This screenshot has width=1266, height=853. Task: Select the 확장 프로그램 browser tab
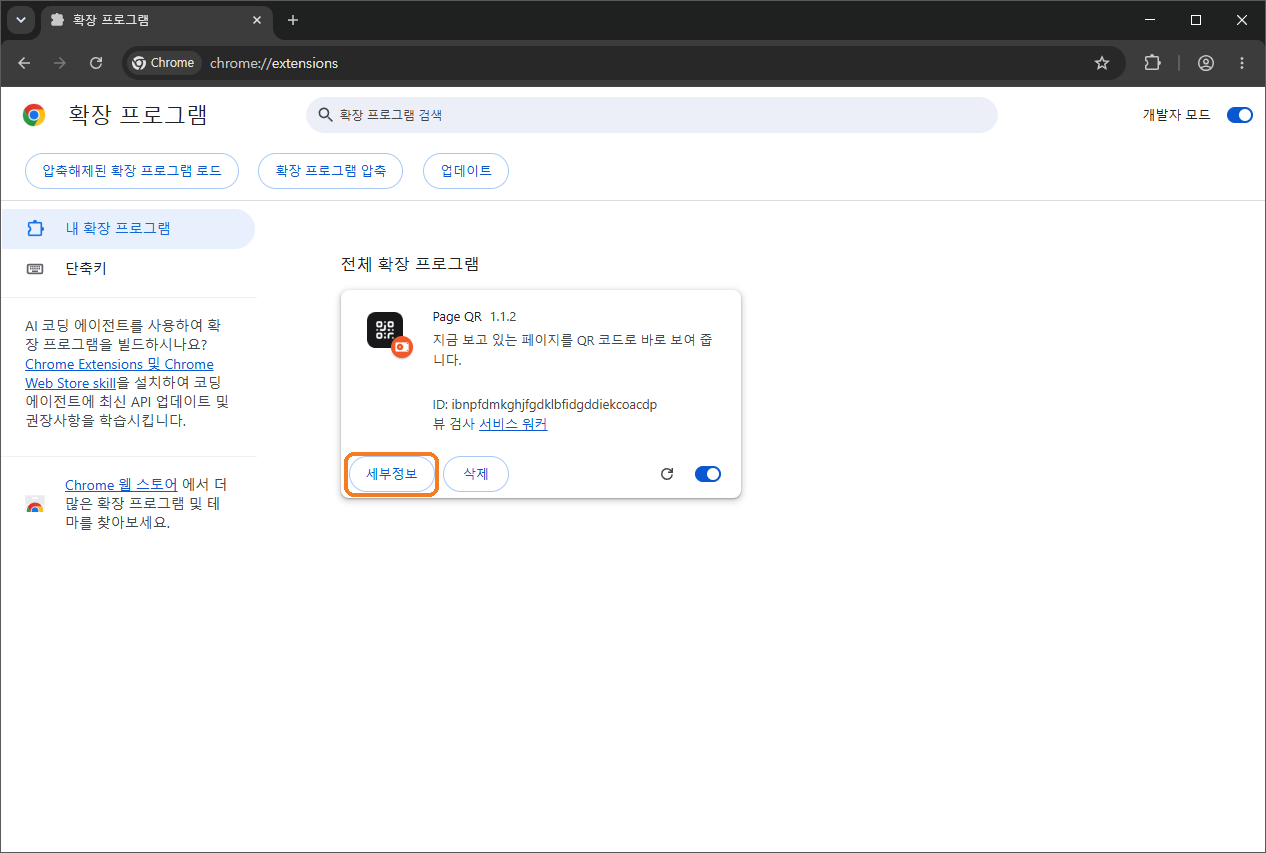[157, 20]
